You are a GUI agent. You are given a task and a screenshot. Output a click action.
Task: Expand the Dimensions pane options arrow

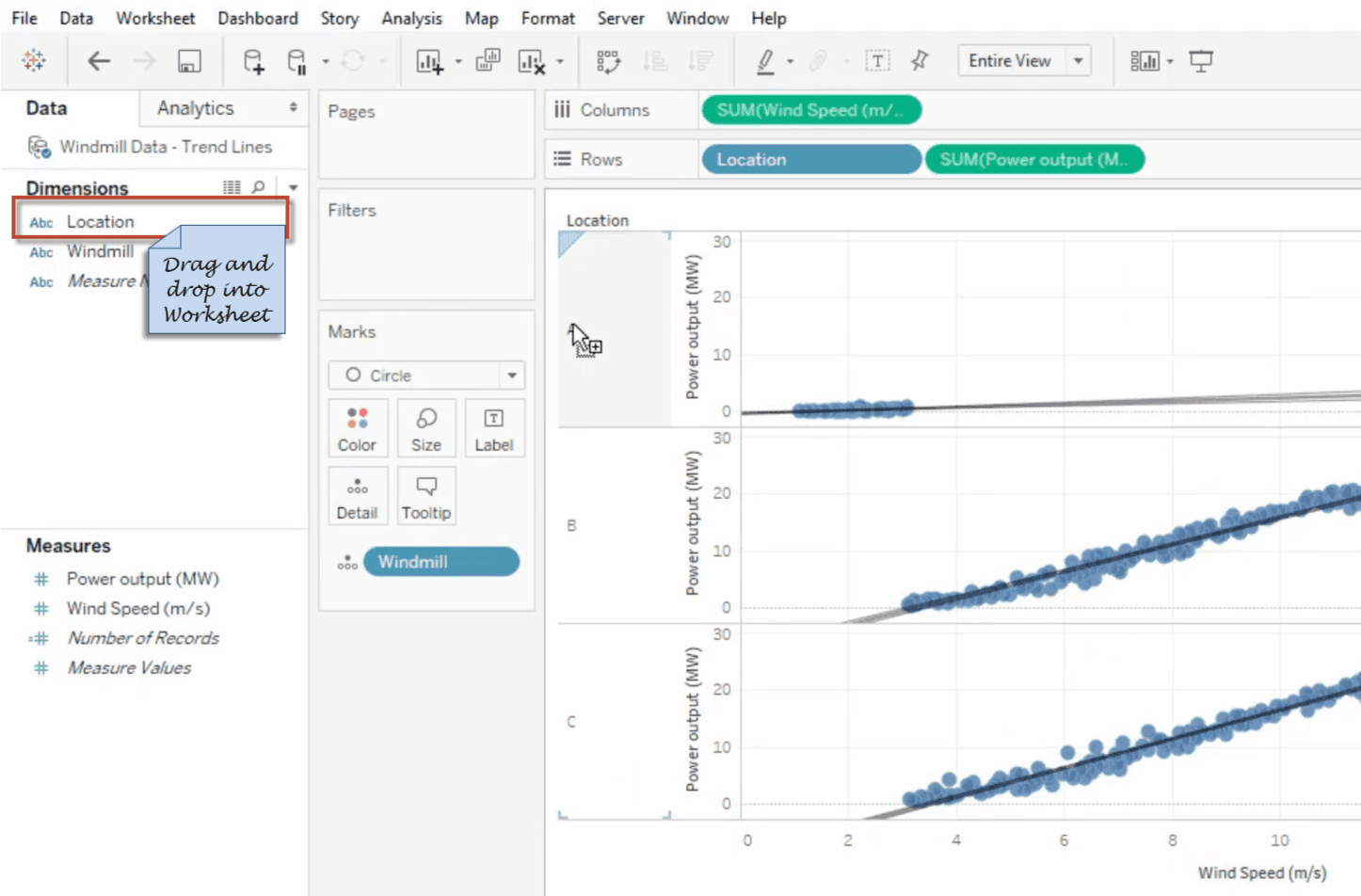coord(293,187)
